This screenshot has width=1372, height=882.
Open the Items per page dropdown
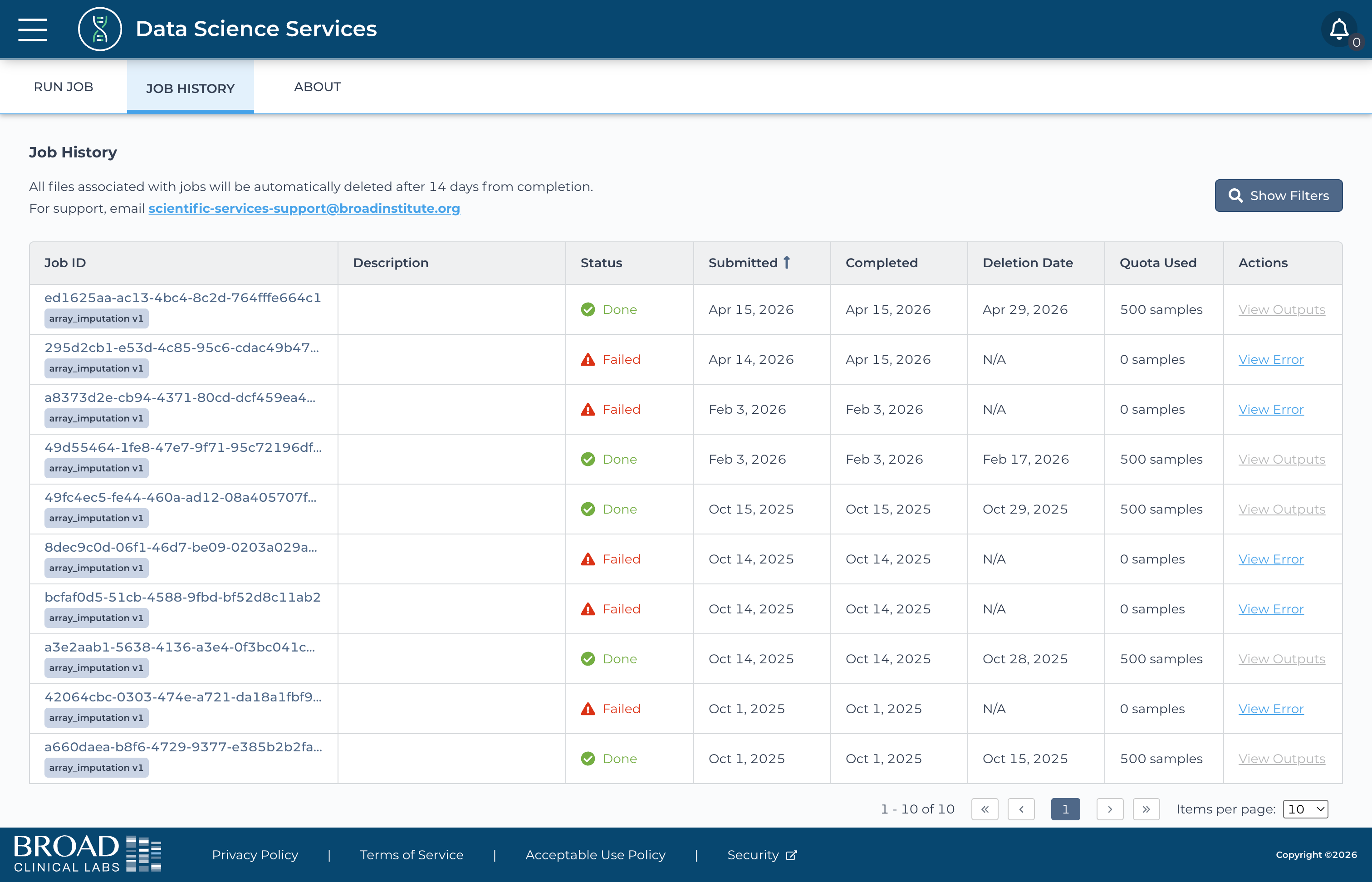1305,809
